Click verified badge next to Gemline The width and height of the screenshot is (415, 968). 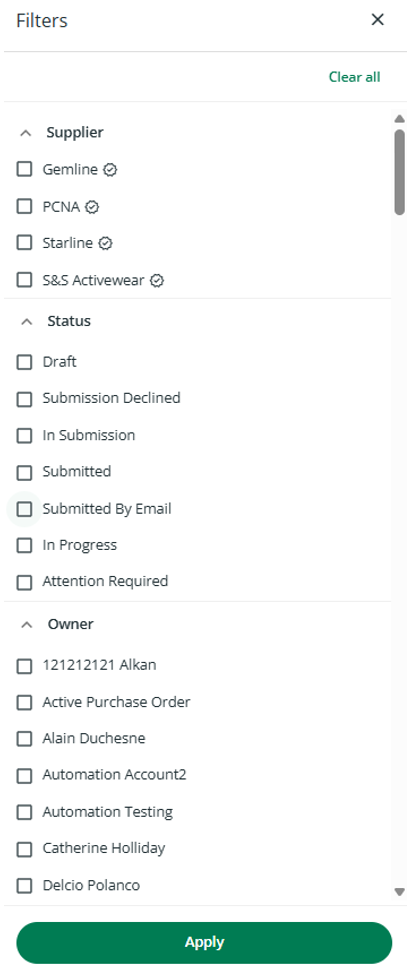(x=110, y=170)
